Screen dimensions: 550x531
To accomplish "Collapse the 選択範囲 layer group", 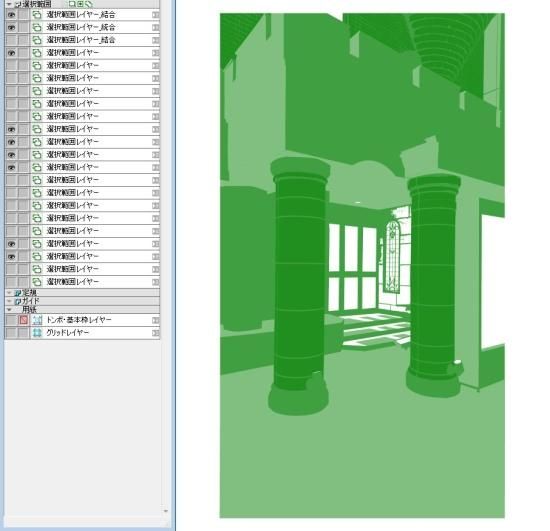I will click(9, 4).
